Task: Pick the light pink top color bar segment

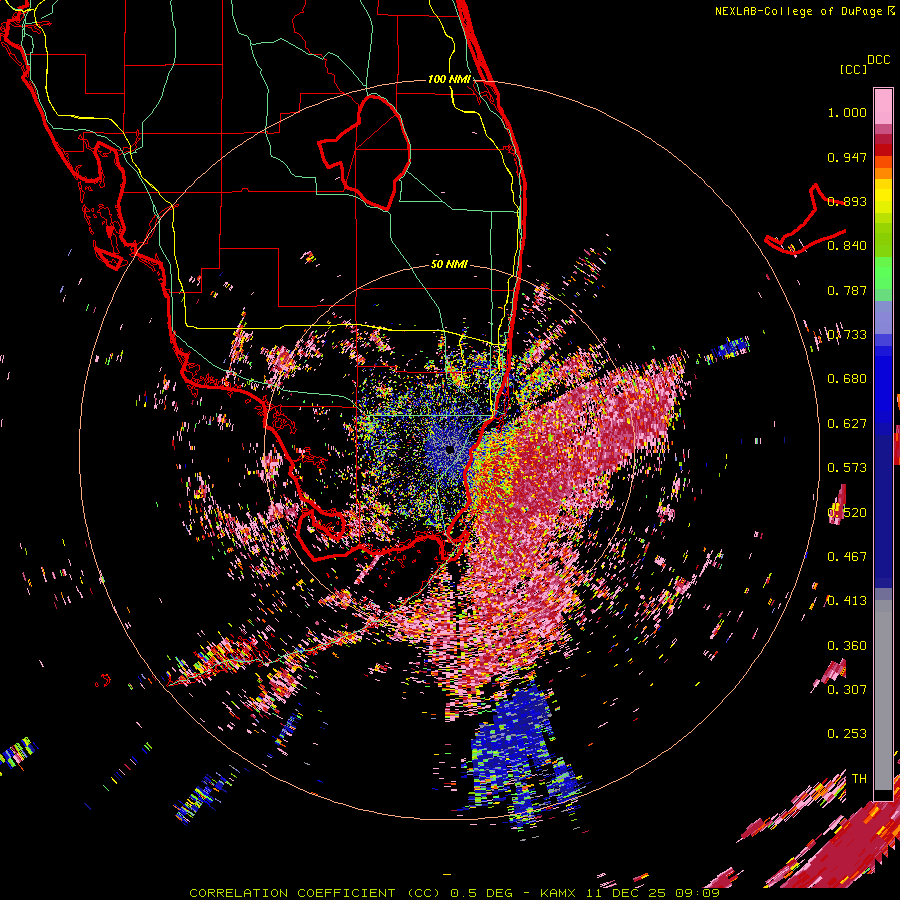Action: (x=883, y=106)
